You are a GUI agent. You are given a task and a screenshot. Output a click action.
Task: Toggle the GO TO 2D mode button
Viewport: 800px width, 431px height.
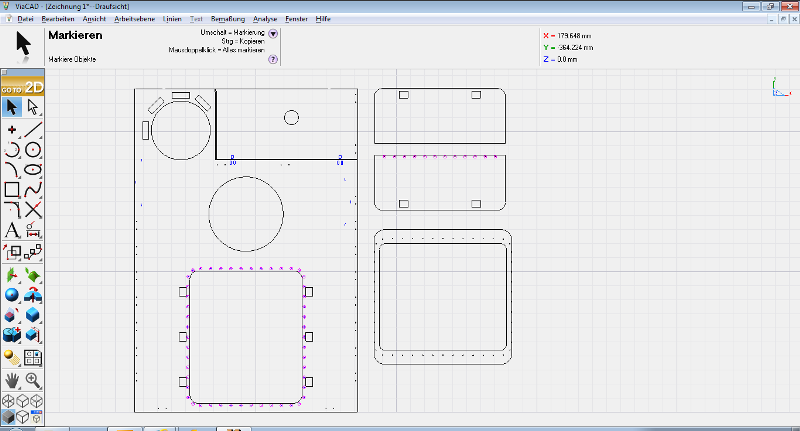click(22, 87)
